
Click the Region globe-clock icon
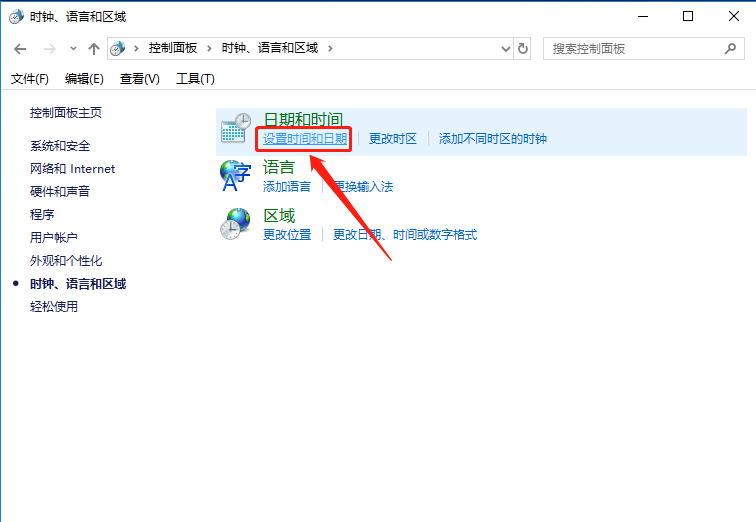(235, 223)
